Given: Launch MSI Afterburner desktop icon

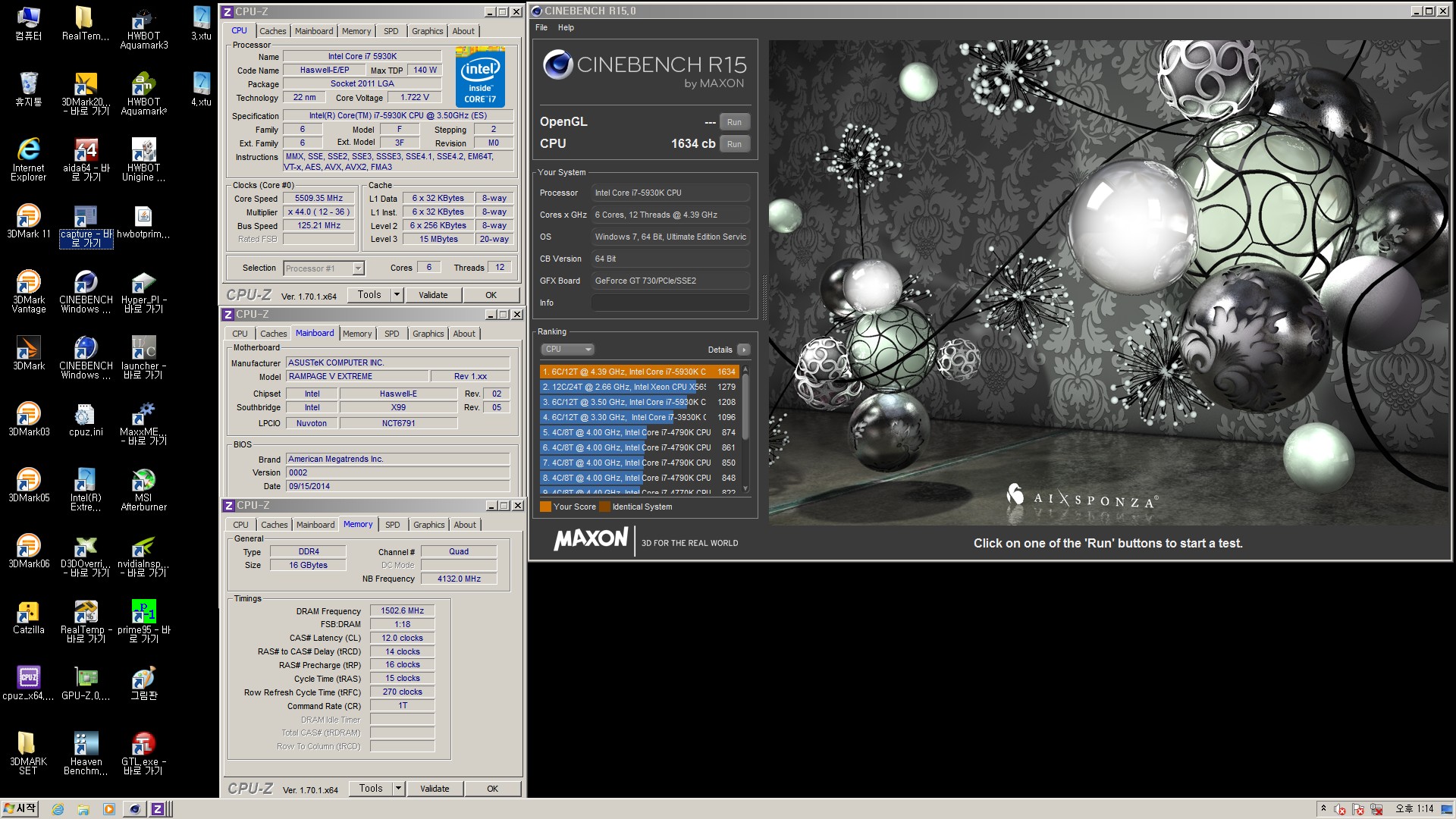Looking at the screenshot, I should coord(143,490).
